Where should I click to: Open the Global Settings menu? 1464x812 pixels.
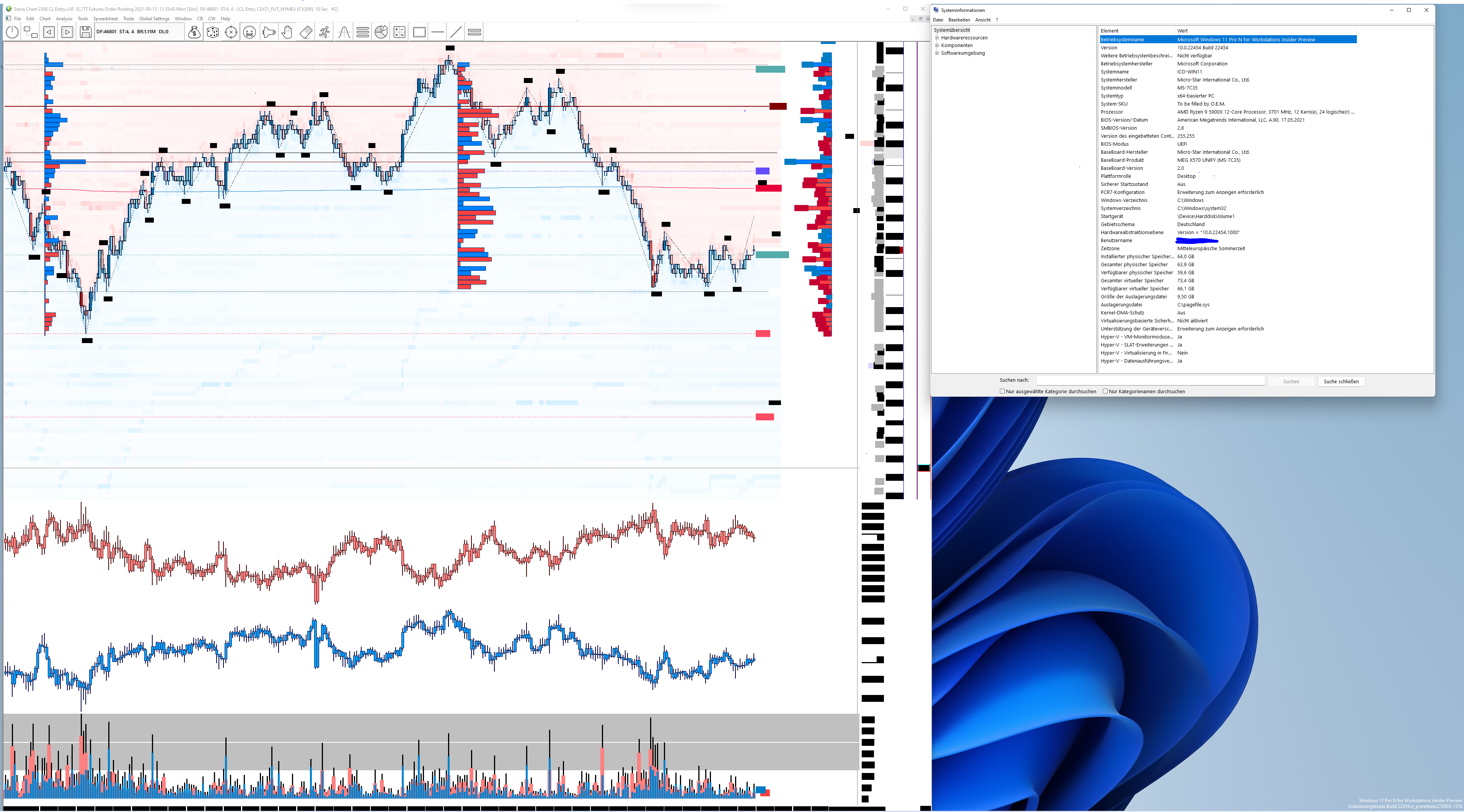click(x=154, y=19)
